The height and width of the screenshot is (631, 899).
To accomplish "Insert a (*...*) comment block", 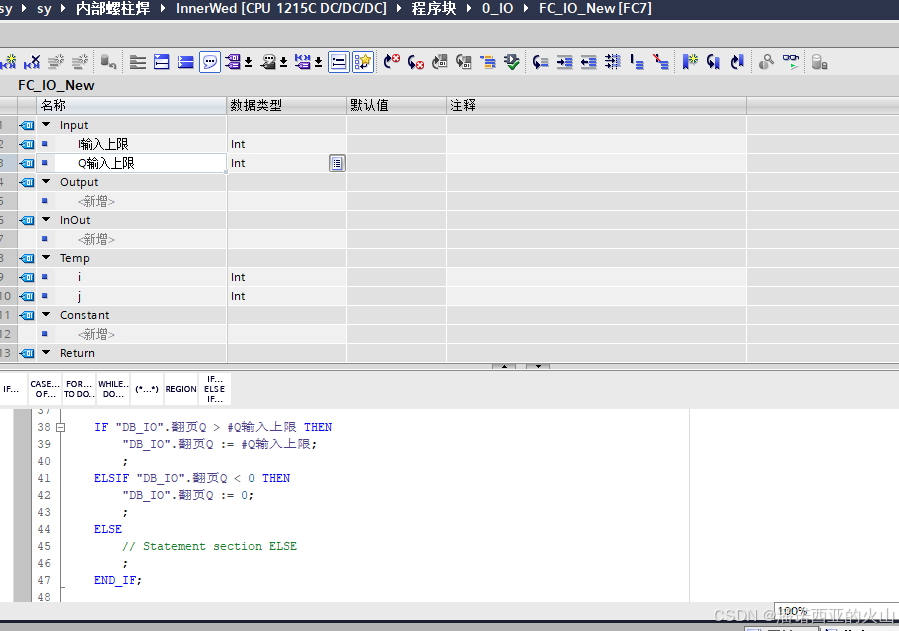I will click(147, 389).
